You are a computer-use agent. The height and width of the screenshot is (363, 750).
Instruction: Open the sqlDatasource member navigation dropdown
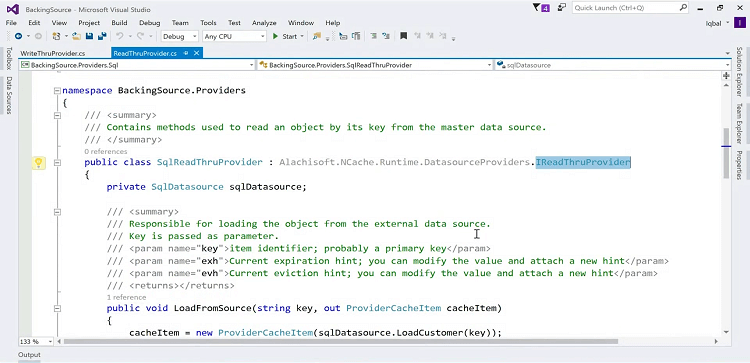point(613,65)
